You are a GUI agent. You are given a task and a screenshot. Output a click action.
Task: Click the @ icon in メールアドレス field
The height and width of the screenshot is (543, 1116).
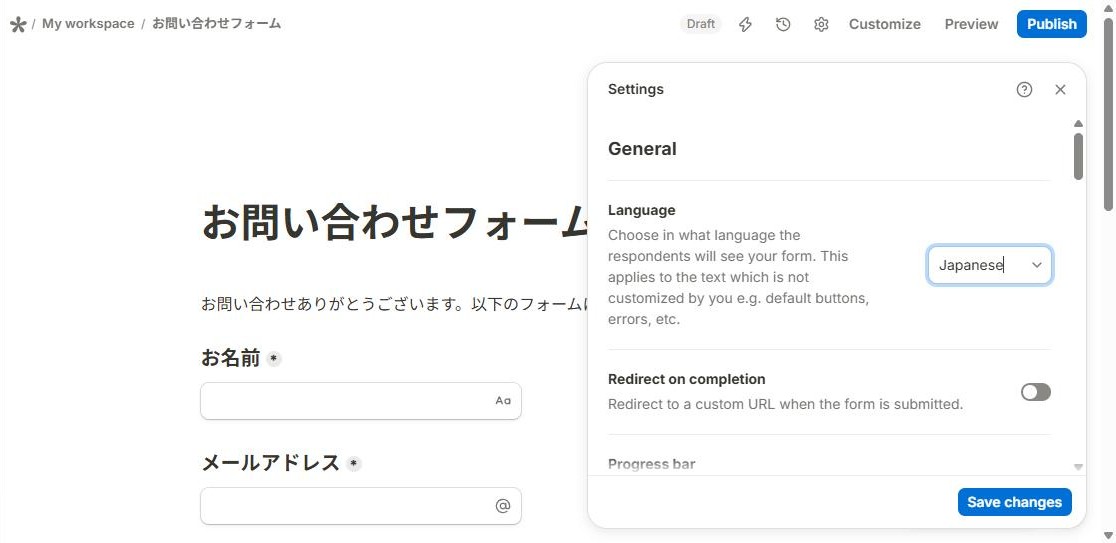tap(503, 505)
